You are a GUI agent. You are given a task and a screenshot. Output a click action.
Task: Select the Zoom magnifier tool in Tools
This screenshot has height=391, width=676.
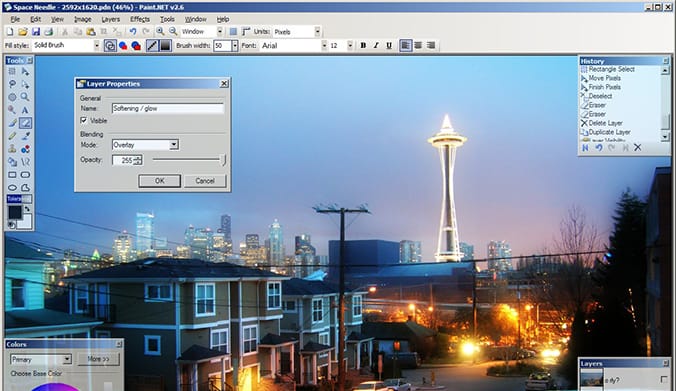(x=25, y=97)
